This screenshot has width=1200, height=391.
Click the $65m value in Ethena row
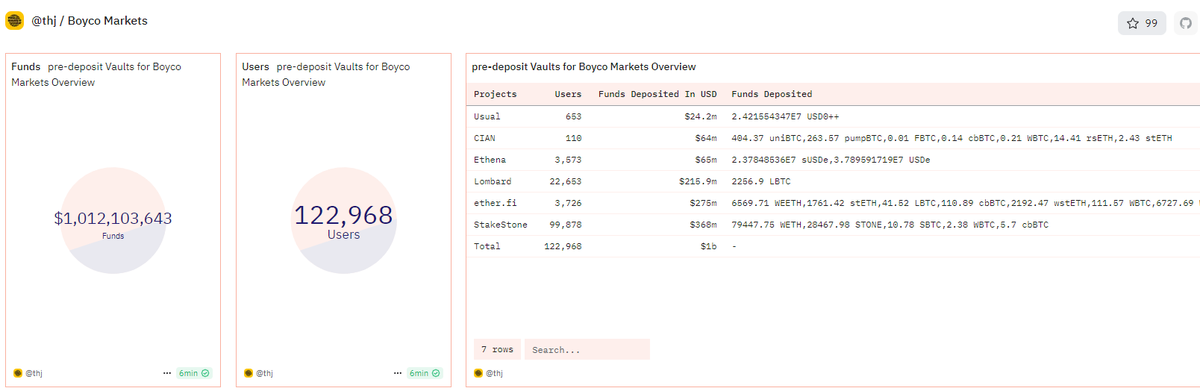[706, 160]
